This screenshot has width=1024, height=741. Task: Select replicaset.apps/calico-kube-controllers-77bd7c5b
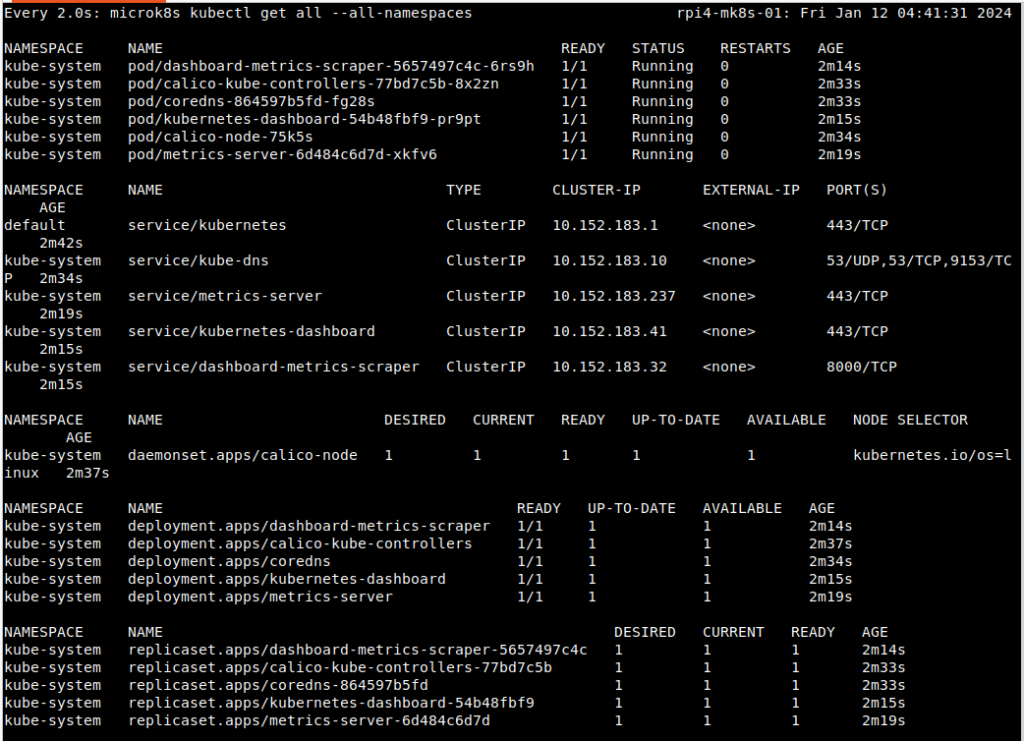[x=340, y=668]
